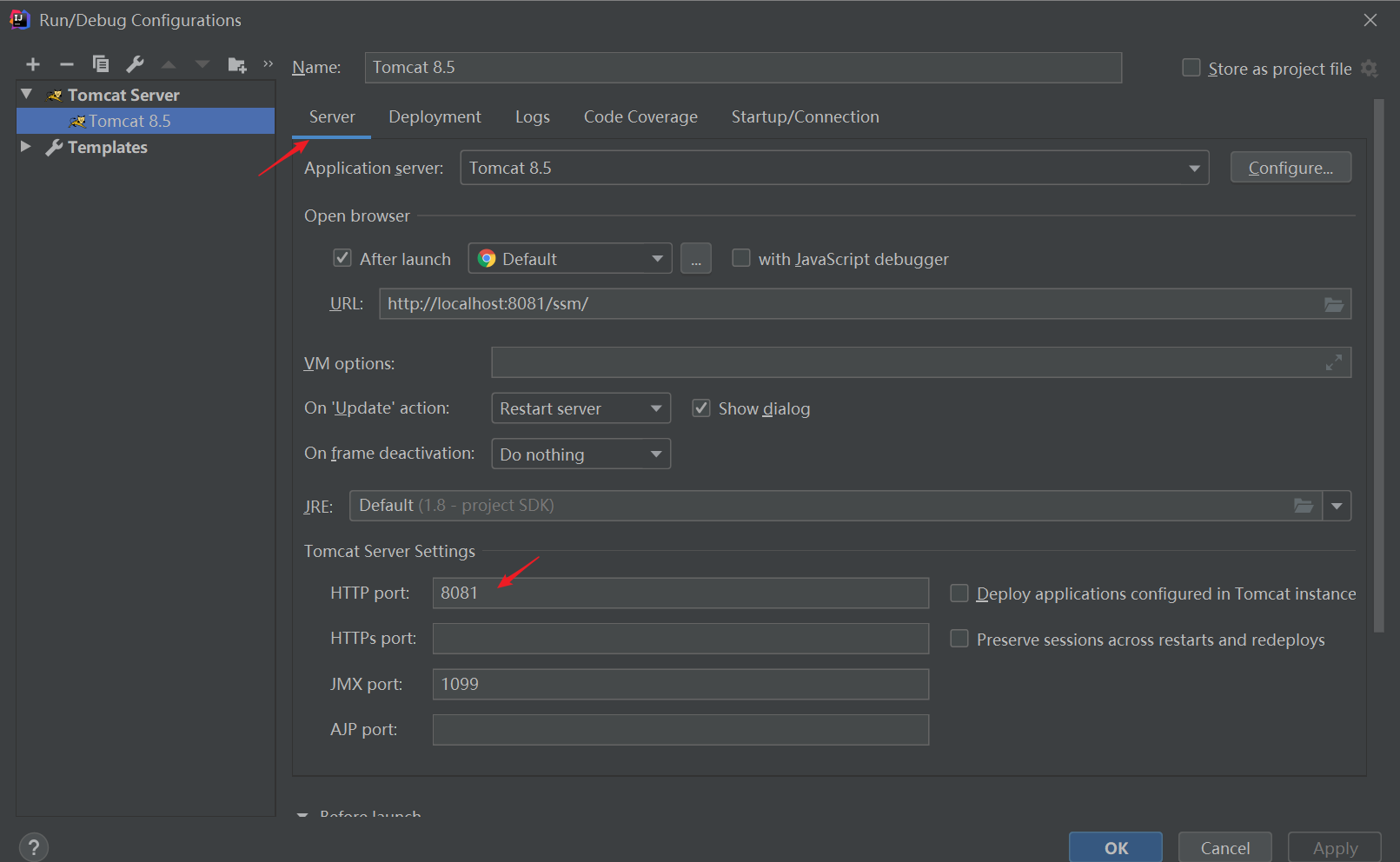Click the JRE browse folder icon
Screen dimensions: 1400x862
point(1303,506)
